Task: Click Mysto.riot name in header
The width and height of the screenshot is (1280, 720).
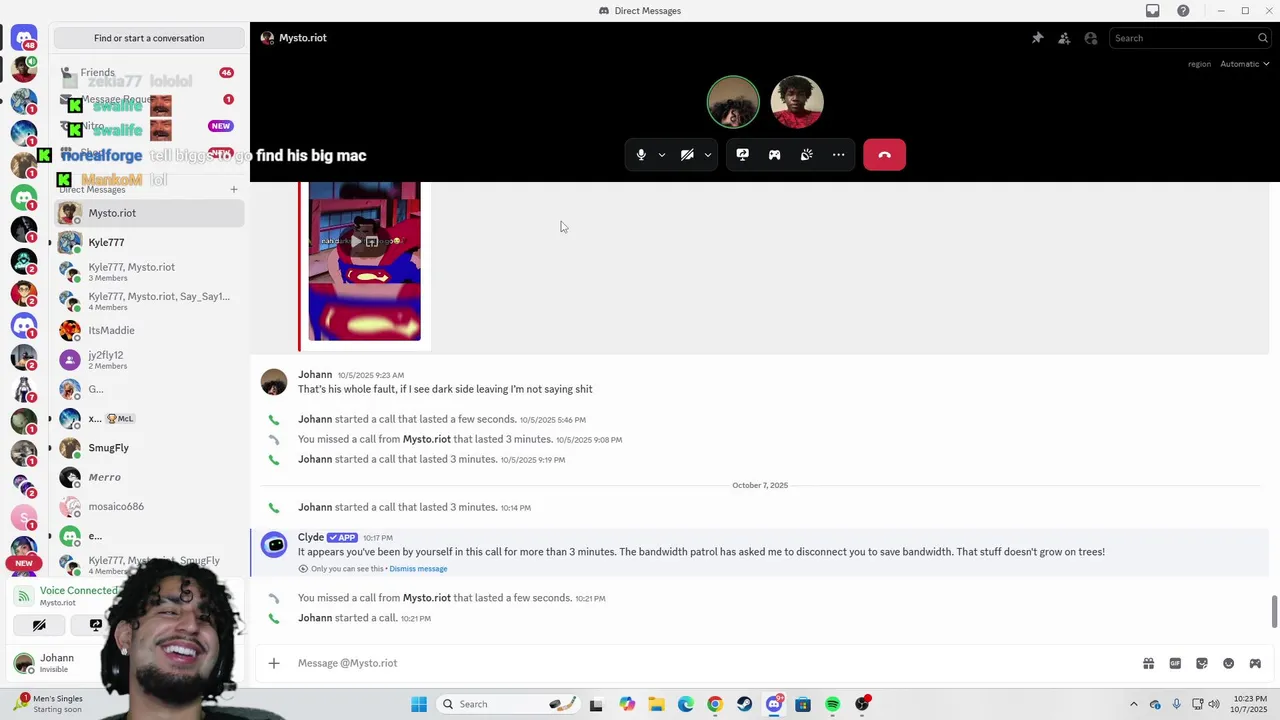Action: click(x=302, y=38)
